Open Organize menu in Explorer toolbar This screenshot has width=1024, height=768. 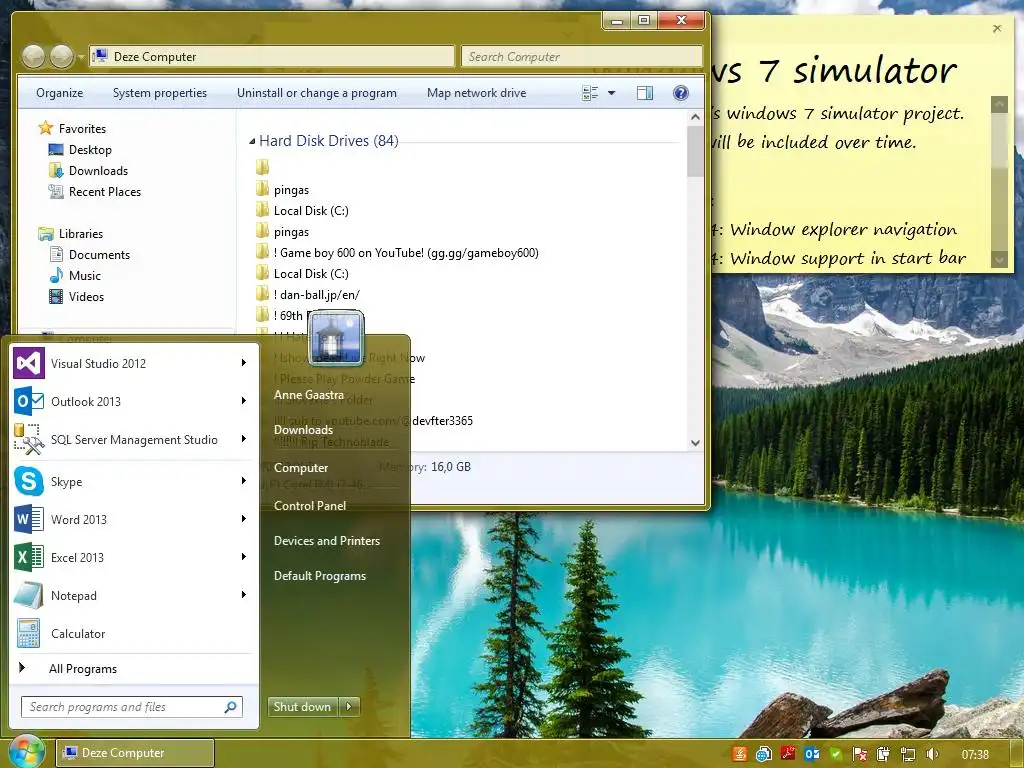(x=59, y=93)
